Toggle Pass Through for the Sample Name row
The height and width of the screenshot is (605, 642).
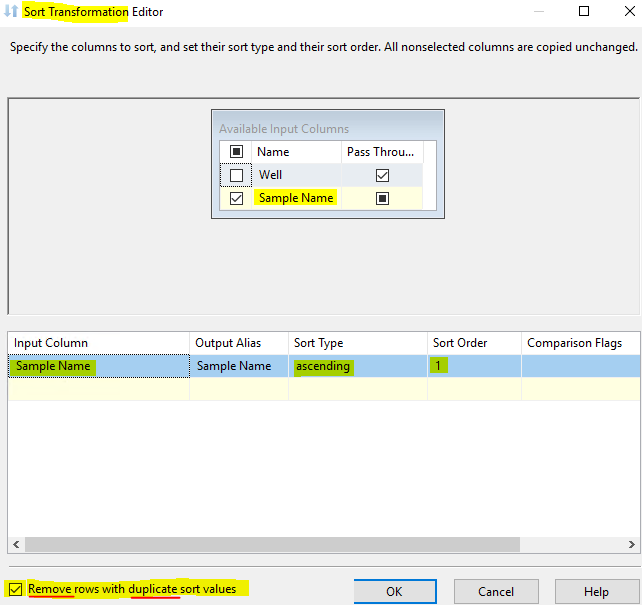[x=382, y=199]
